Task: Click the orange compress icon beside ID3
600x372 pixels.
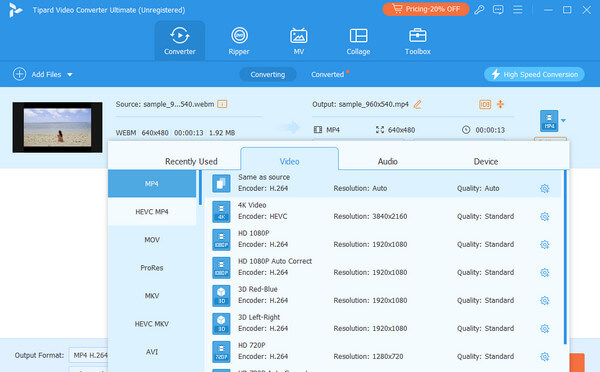Action: 500,104
